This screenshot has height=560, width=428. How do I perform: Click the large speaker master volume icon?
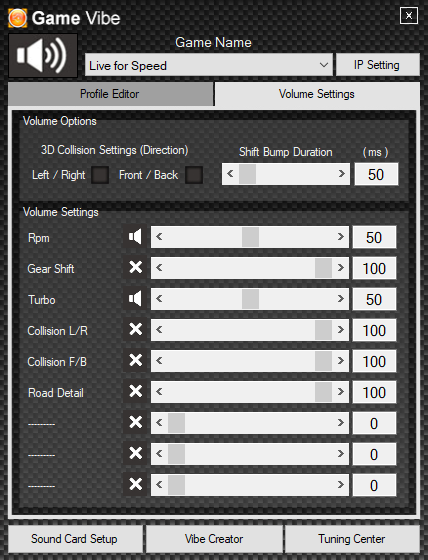click(x=43, y=56)
